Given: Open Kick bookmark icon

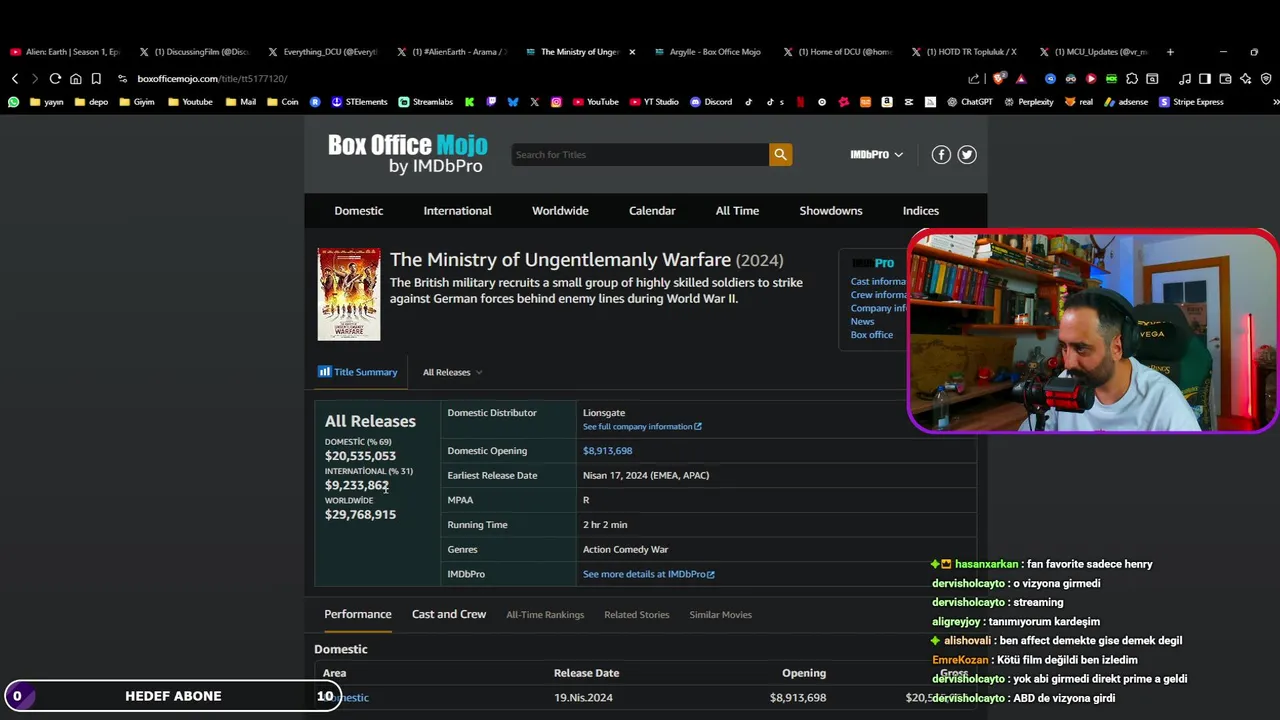Looking at the screenshot, I should 469,101.
